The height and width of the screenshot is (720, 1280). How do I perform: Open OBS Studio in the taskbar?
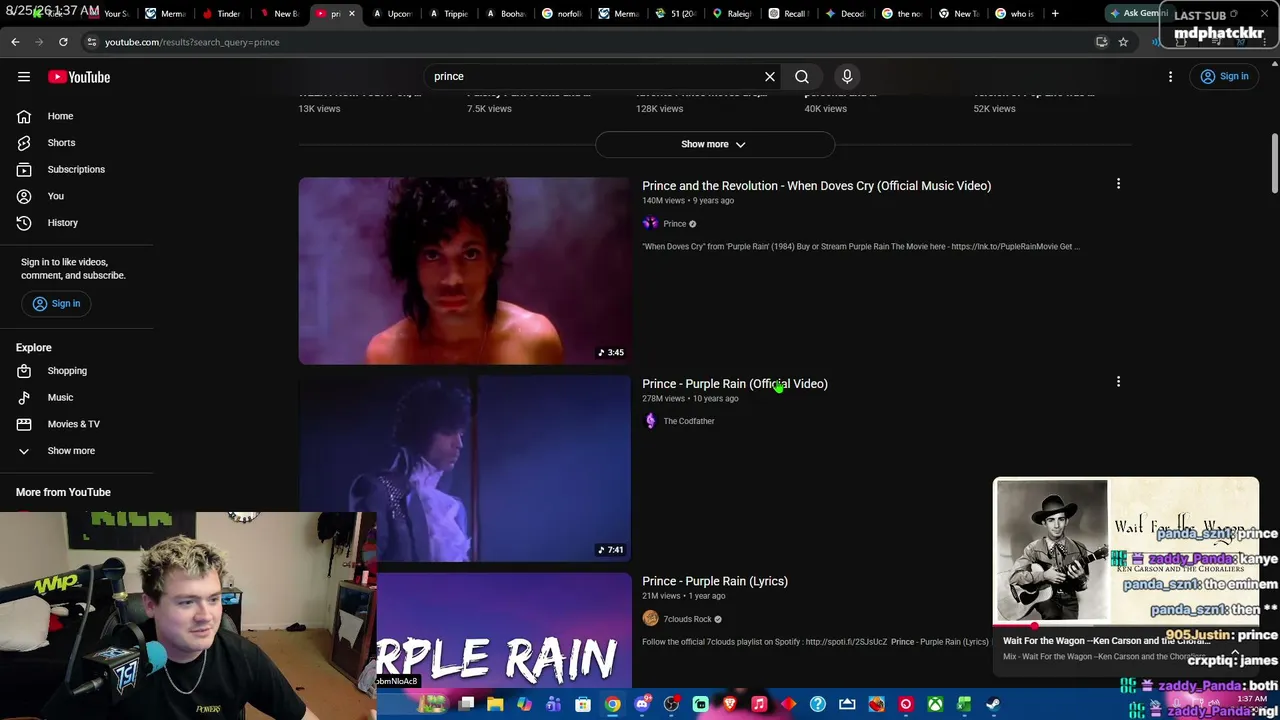[671, 704]
